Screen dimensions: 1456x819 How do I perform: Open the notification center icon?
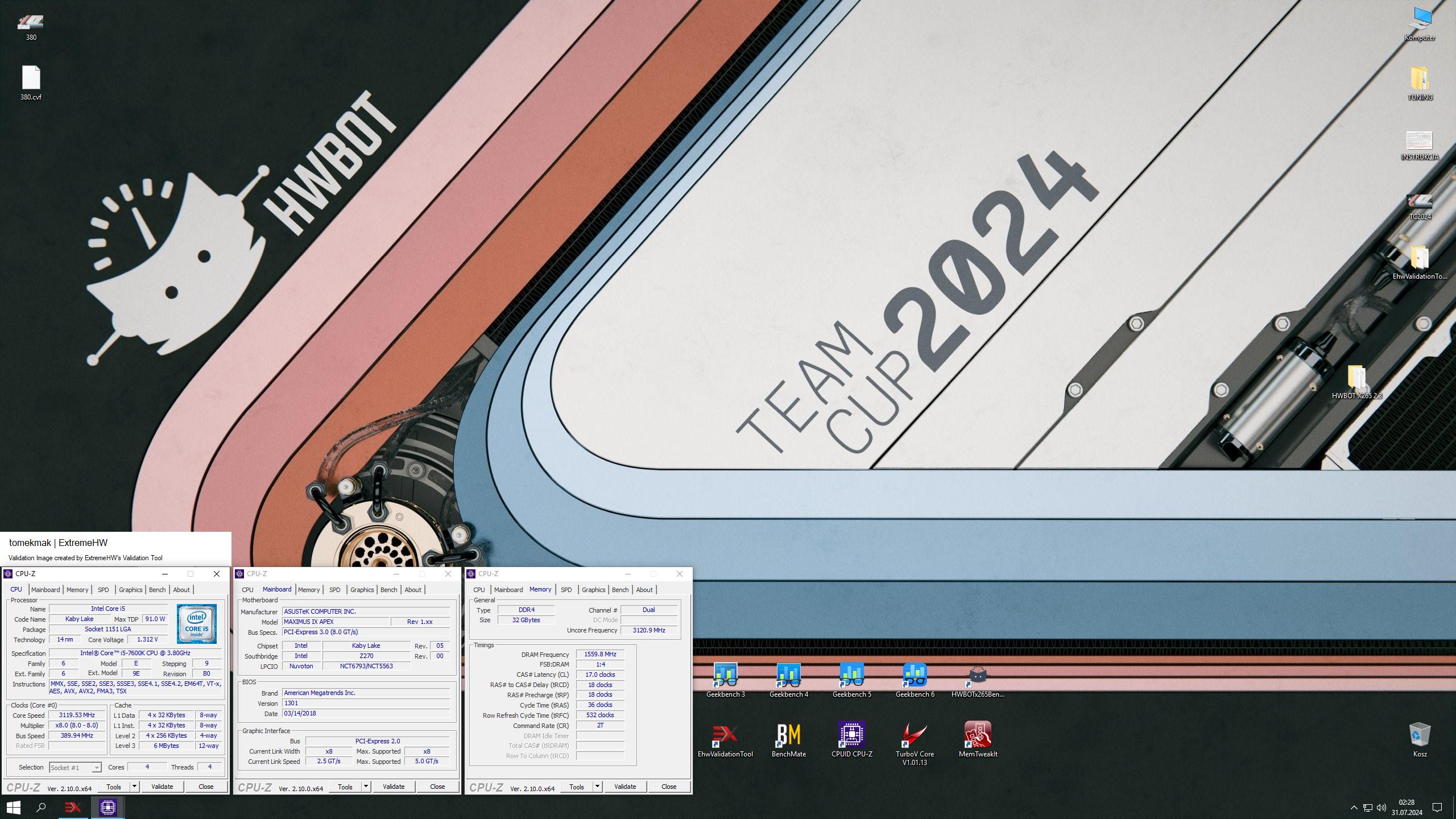coord(1437,808)
